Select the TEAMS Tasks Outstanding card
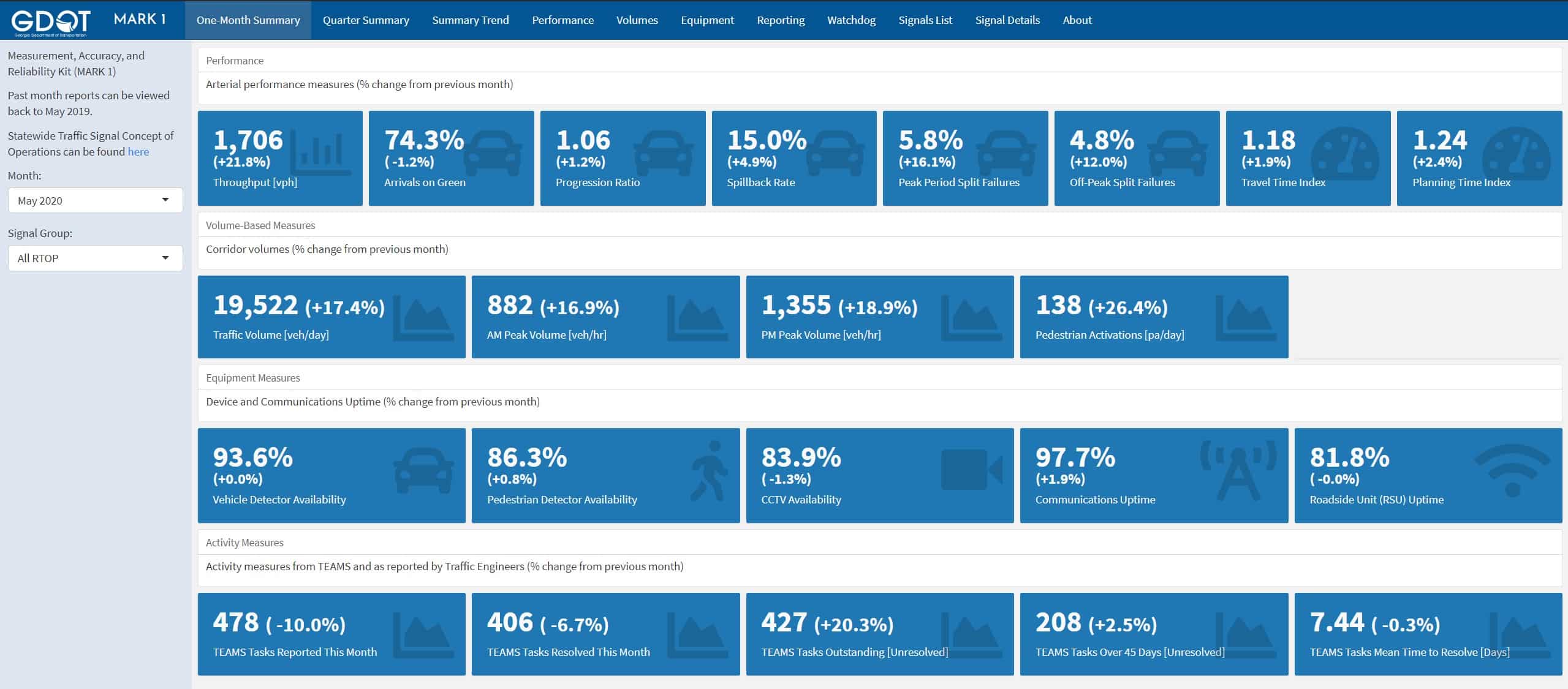 (879, 634)
